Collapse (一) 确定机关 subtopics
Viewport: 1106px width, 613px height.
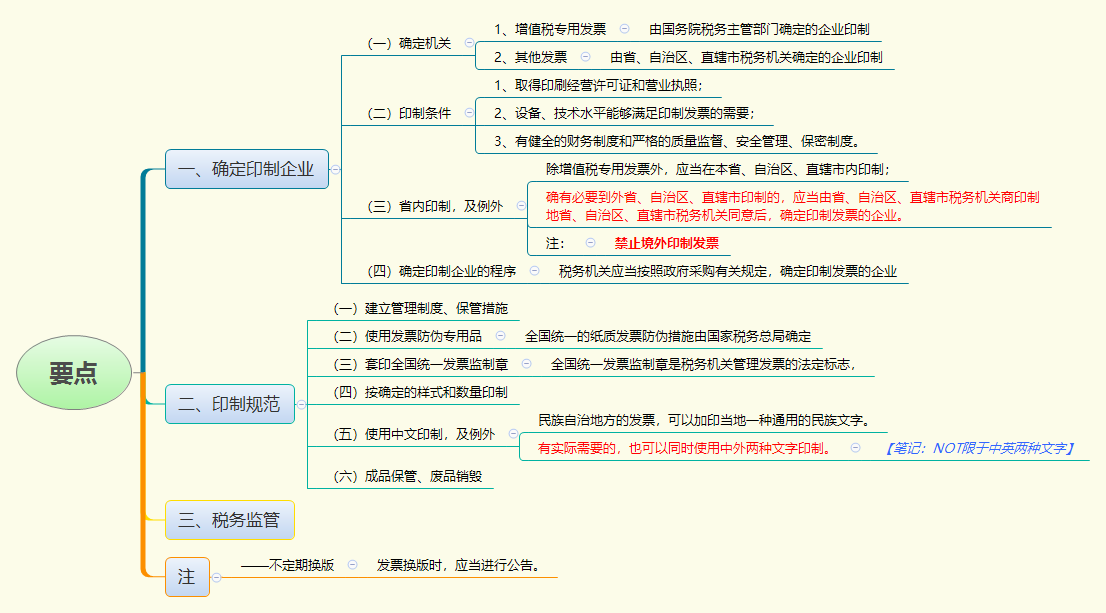click(x=469, y=43)
